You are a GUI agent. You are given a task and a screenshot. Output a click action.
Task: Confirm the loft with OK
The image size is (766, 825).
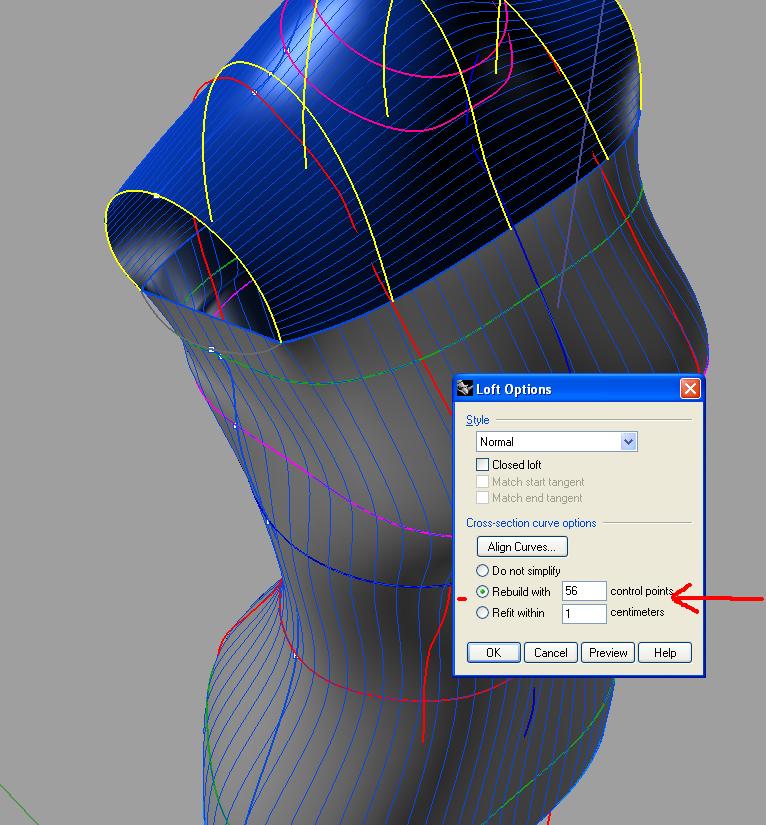coord(493,652)
